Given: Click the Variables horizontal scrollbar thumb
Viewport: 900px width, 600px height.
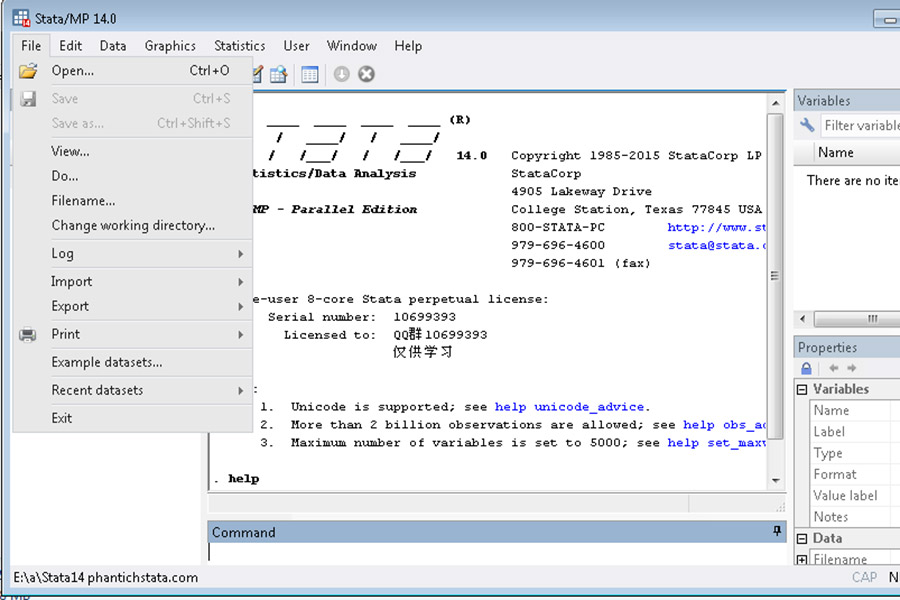Looking at the screenshot, I should click(857, 319).
